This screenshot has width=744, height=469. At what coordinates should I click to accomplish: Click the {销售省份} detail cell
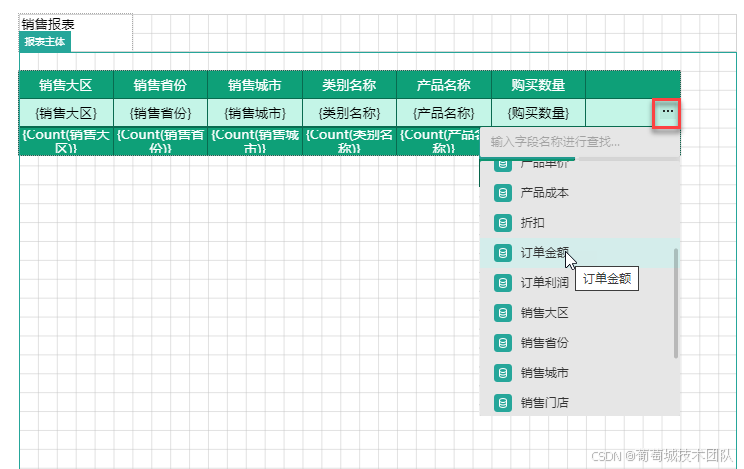click(x=160, y=113)
